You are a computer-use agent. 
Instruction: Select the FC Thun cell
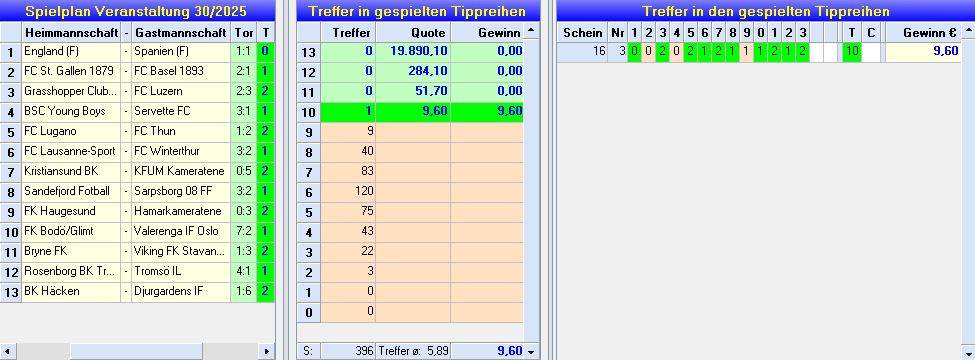click(x=181, y=131)
